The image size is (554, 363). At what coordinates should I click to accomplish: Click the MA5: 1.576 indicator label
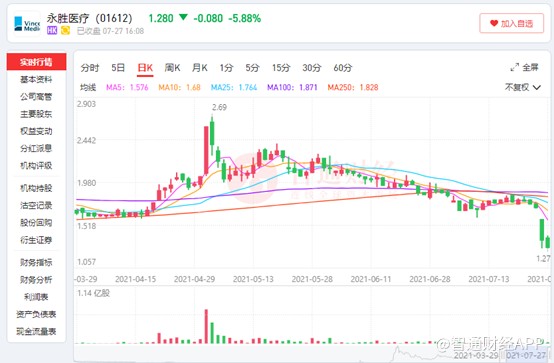(127, 87)
